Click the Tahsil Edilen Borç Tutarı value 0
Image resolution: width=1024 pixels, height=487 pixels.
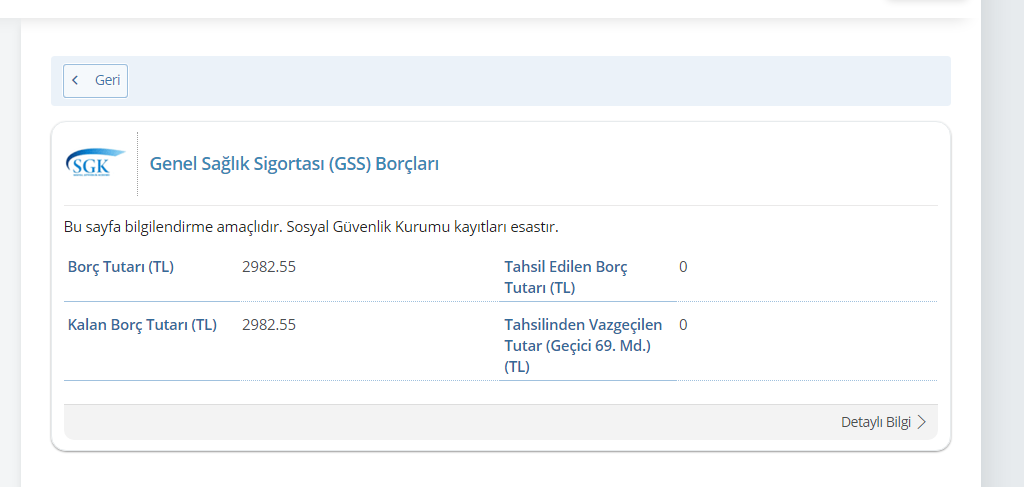coord(683,267)
